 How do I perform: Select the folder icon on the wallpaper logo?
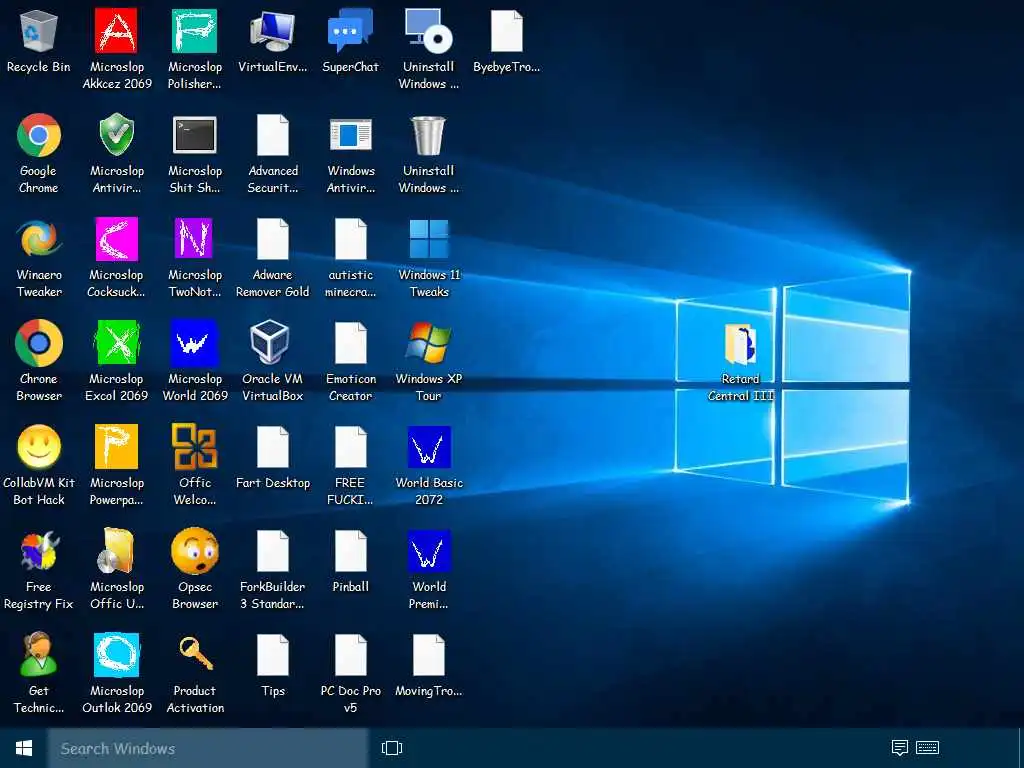click(x=741, y=344)
